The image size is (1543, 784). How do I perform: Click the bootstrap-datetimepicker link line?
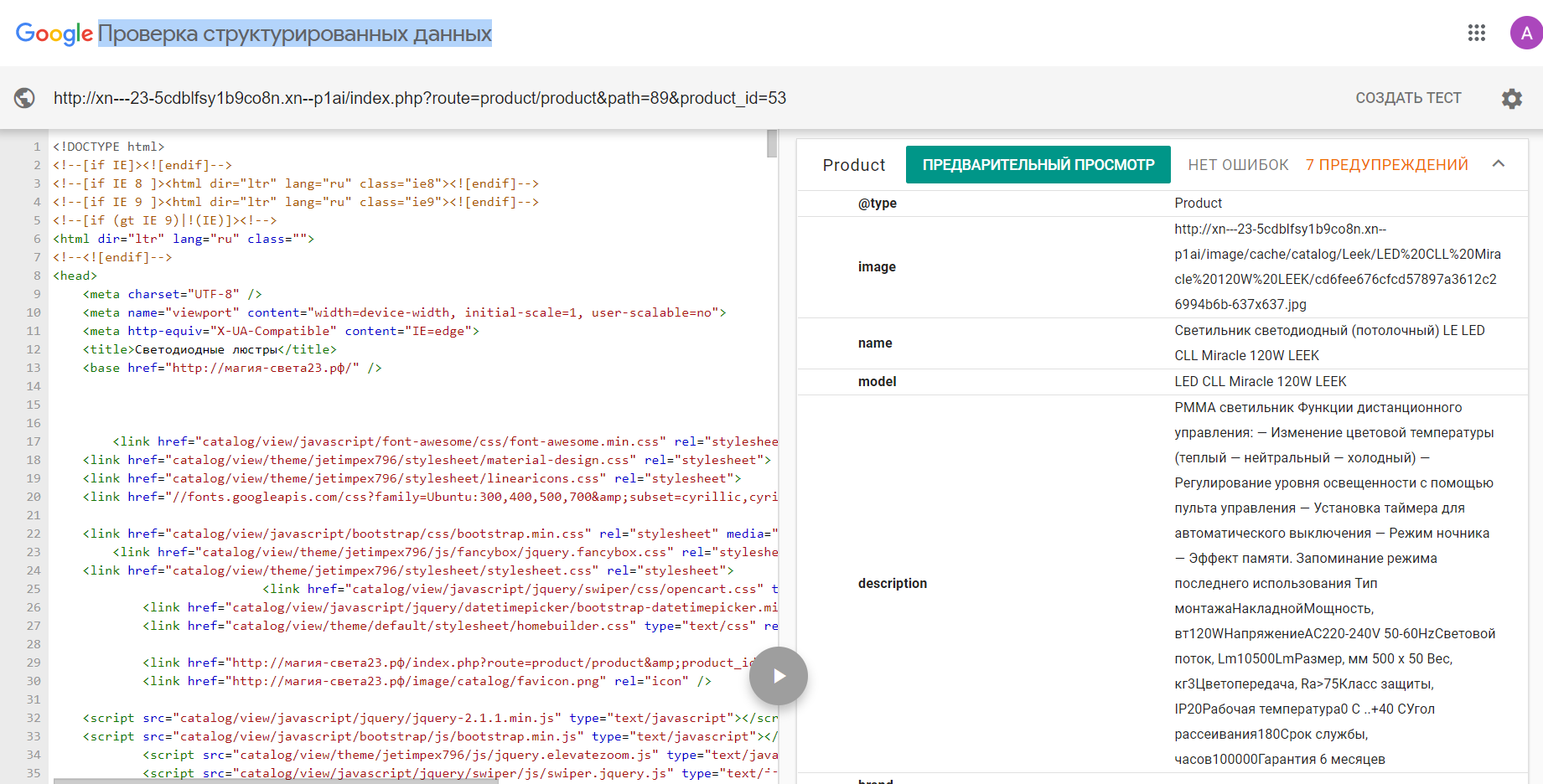point(460,607)
